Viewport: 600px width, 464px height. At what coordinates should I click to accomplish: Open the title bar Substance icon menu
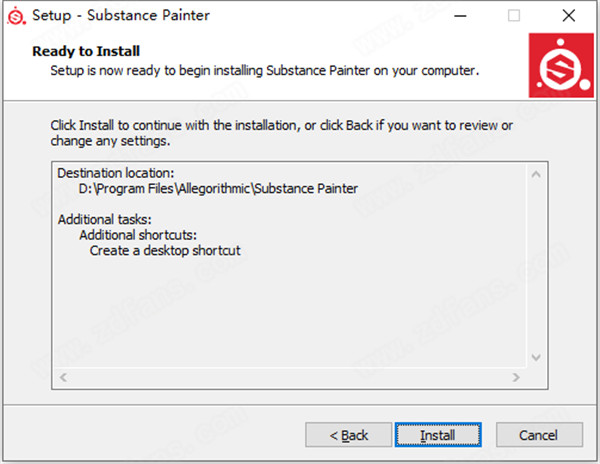tap(16, 16)
